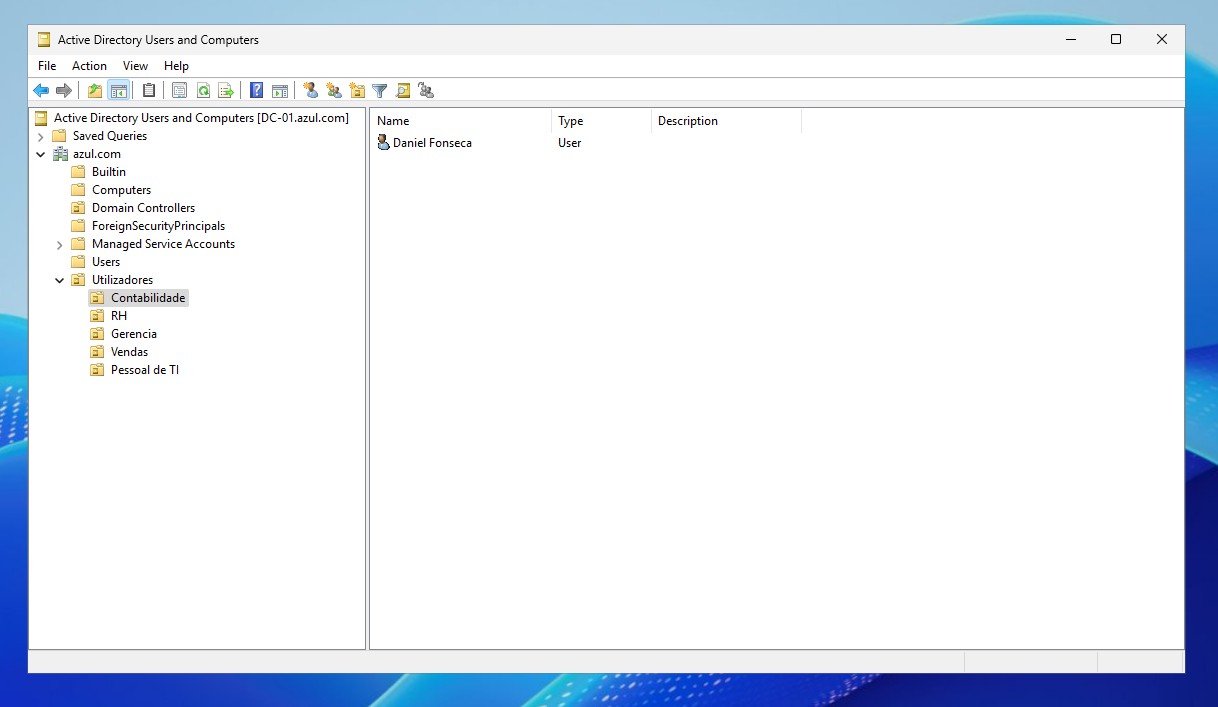Image resolution: width=1218 pixels, height=707 pixels.
Task: Create a new group with the toolbar icon
Action: (x=334, y=91)
